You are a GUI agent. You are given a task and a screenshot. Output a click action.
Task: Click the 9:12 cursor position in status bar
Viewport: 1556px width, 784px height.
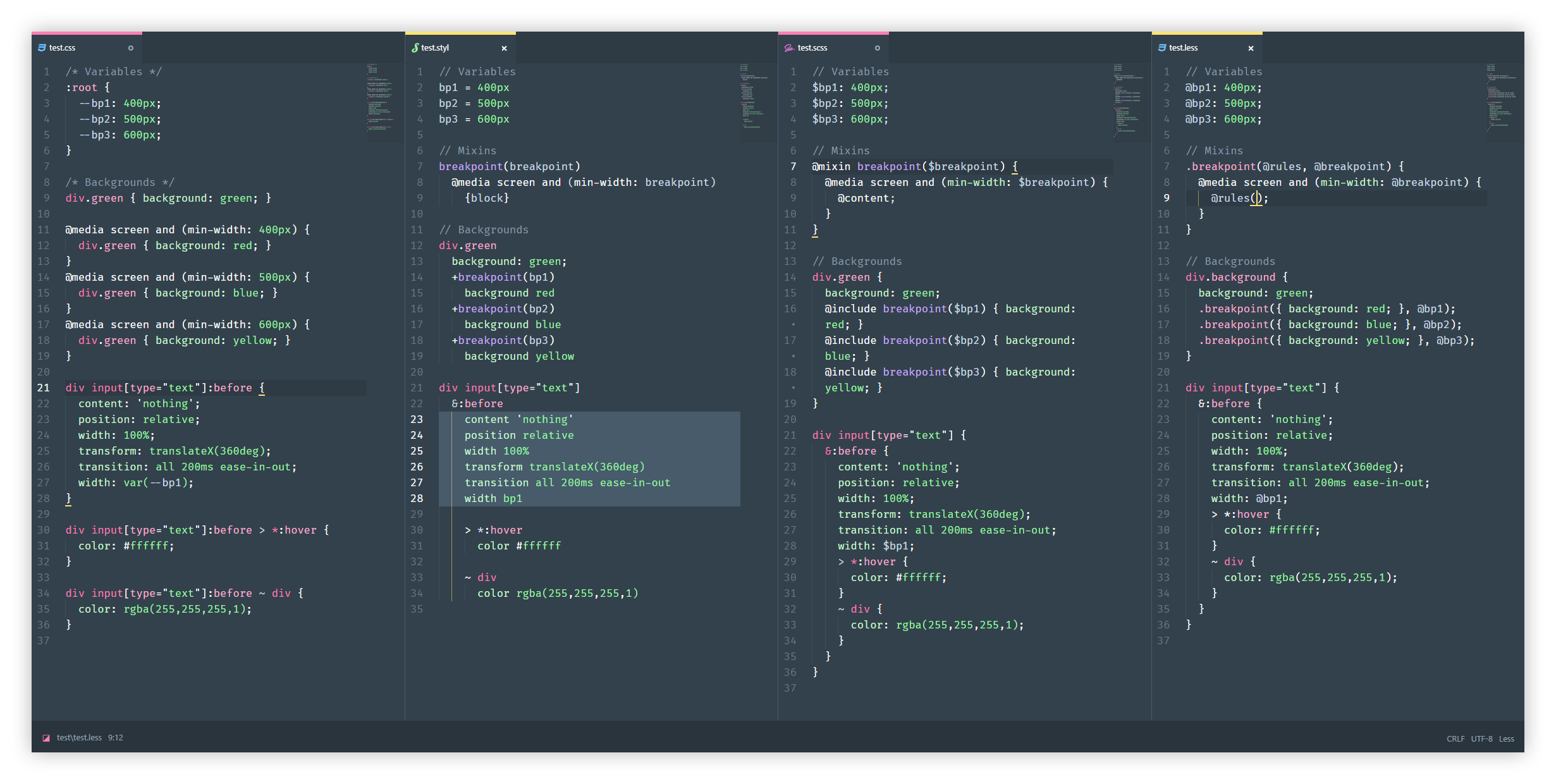coord(116,738)
